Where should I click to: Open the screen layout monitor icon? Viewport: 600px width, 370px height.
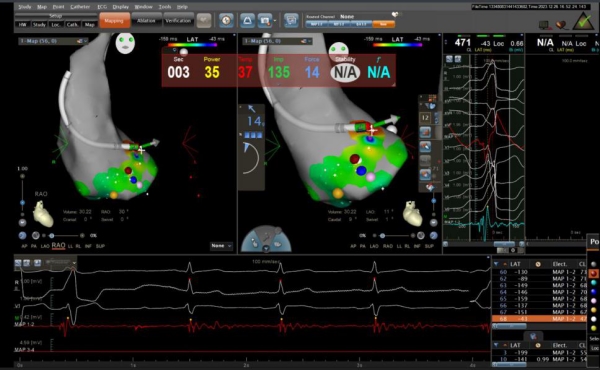(291, 20)
